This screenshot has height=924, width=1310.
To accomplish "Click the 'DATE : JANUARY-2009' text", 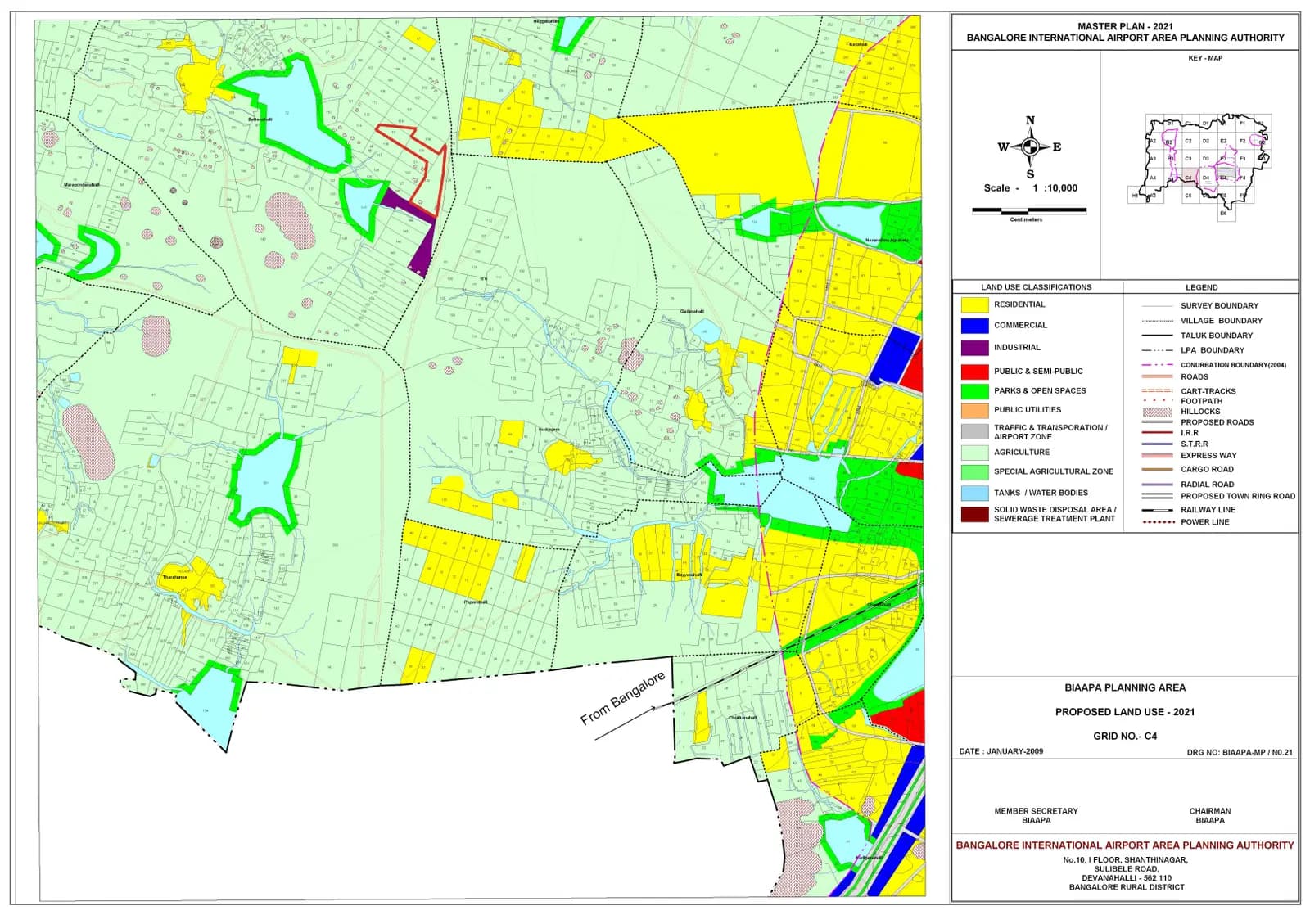I will 1001,751.
